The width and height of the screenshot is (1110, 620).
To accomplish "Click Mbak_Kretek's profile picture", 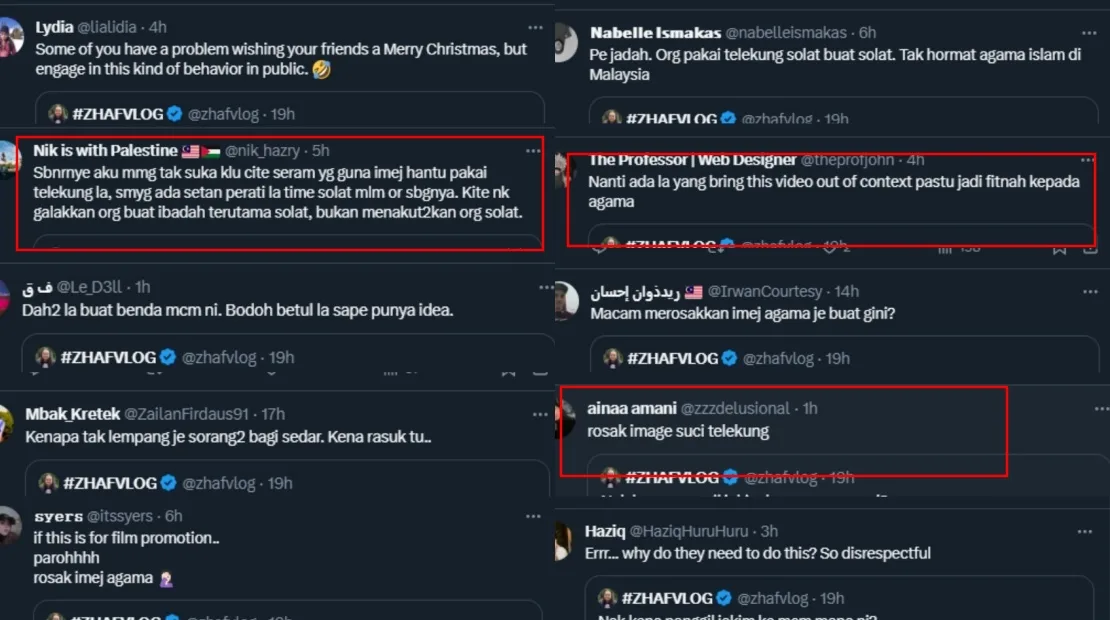I will coord(7,422).
